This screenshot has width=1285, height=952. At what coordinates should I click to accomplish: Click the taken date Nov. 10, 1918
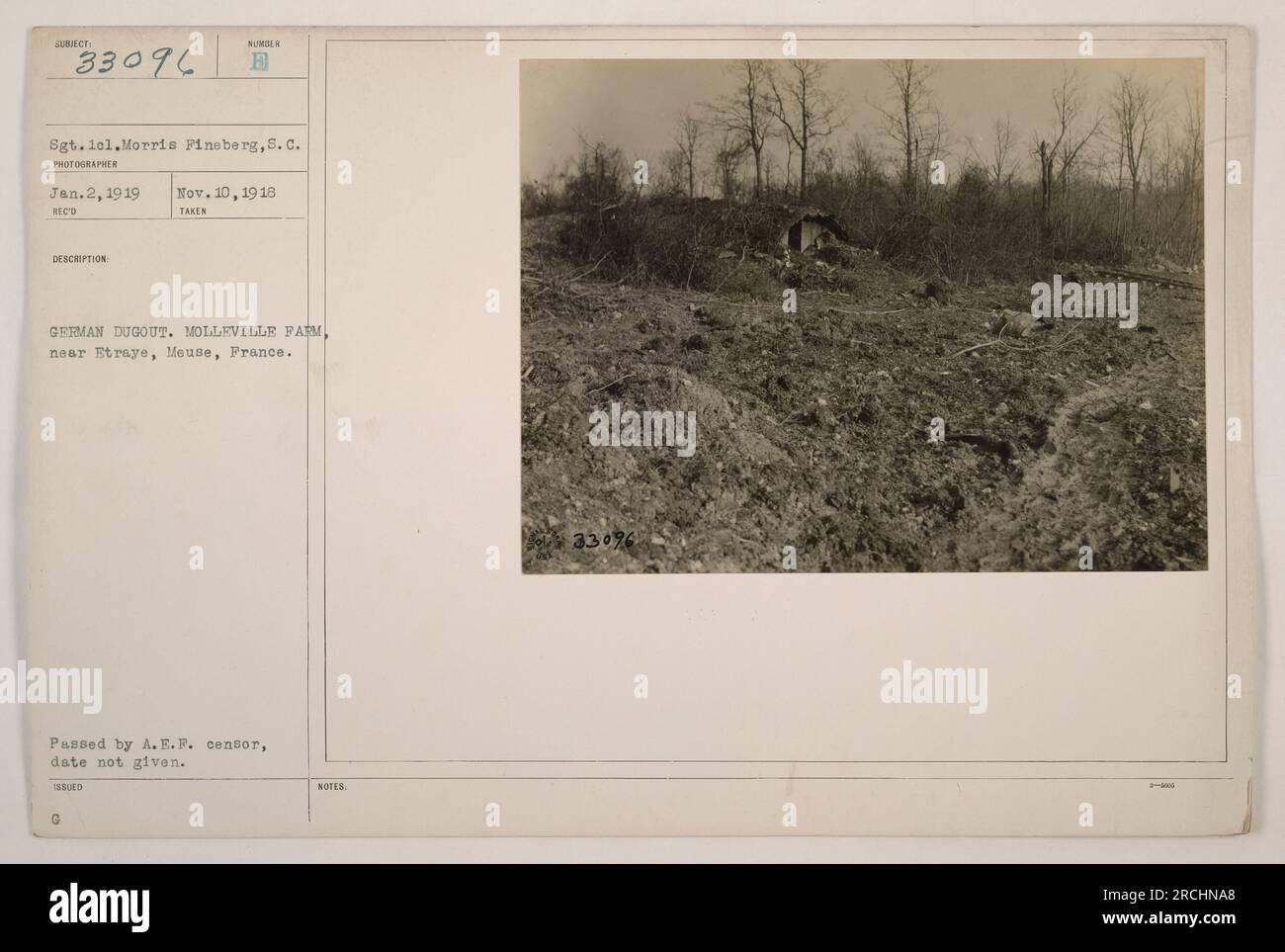(226, 195)
